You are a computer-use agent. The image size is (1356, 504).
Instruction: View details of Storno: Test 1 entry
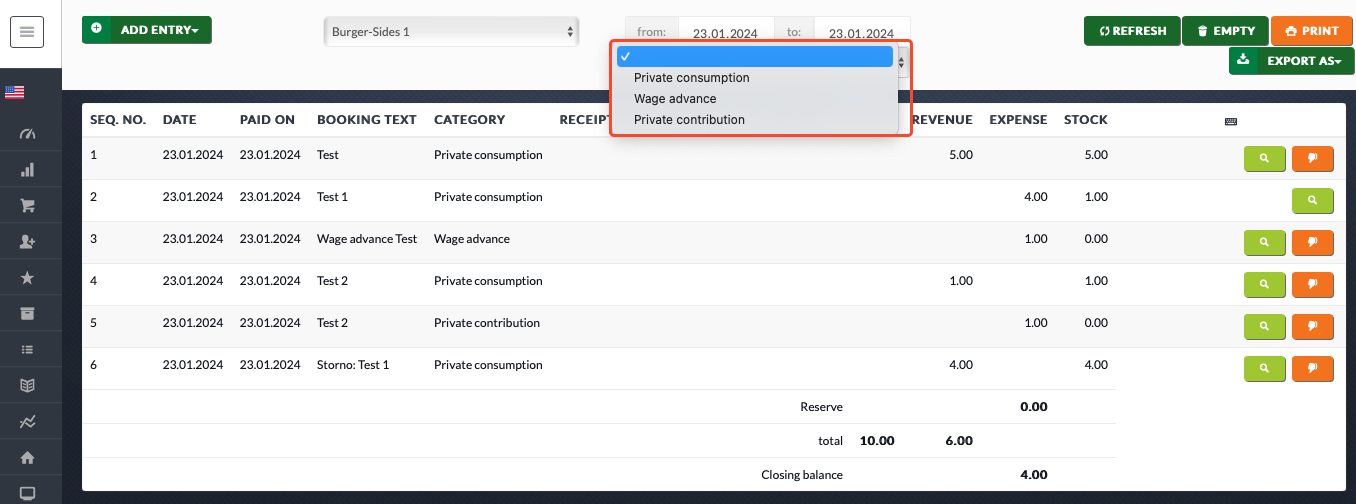point(1264,368)
